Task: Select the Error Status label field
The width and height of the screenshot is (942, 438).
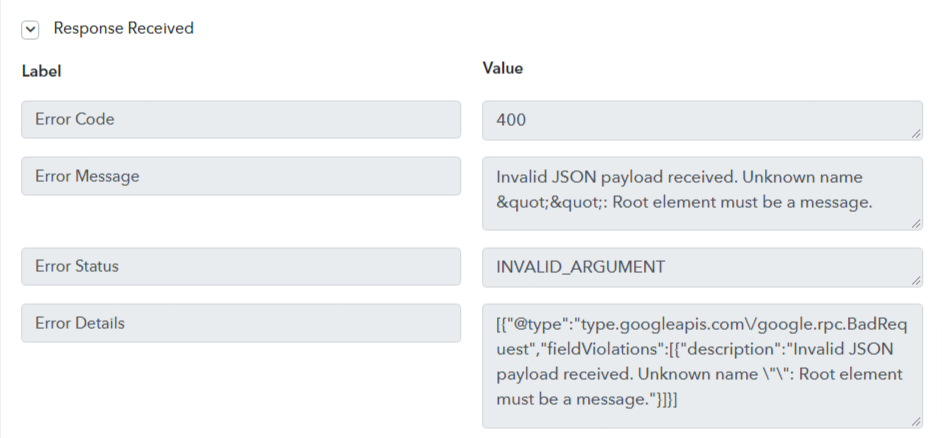Action: pos(241,266)
